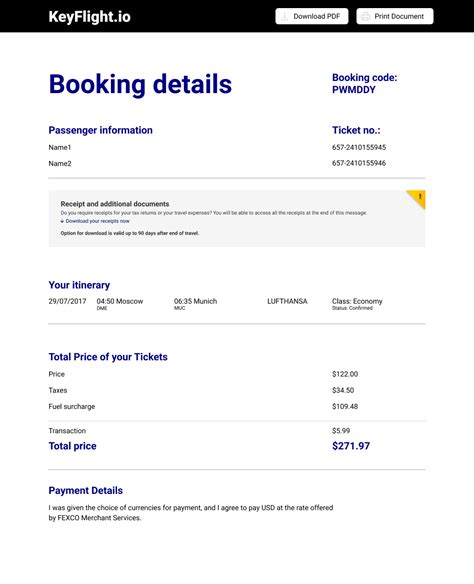474x584 pixels.
Task: Click ticket number 657-2410155946
Action: (x=359, y=163)
